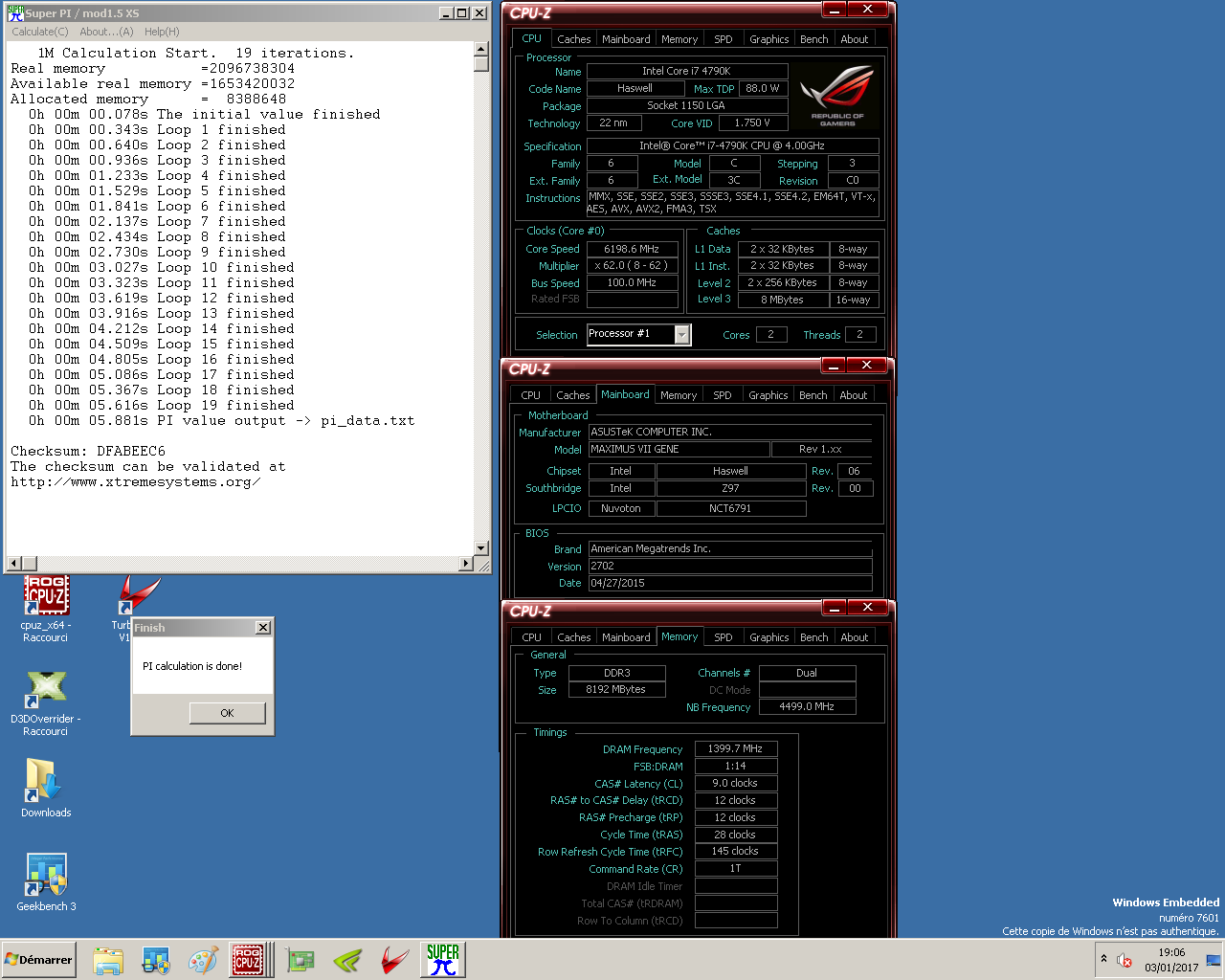Click the TurboV desktop shortcut behind the dialog
Viewport: 1225px width, 980px height.
click(x=139, y=595)
